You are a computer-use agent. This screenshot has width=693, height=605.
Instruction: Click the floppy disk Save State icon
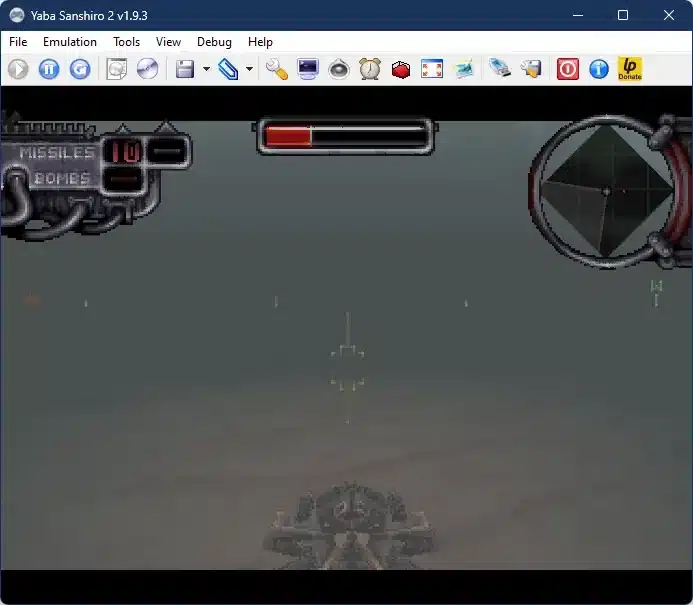185,69
